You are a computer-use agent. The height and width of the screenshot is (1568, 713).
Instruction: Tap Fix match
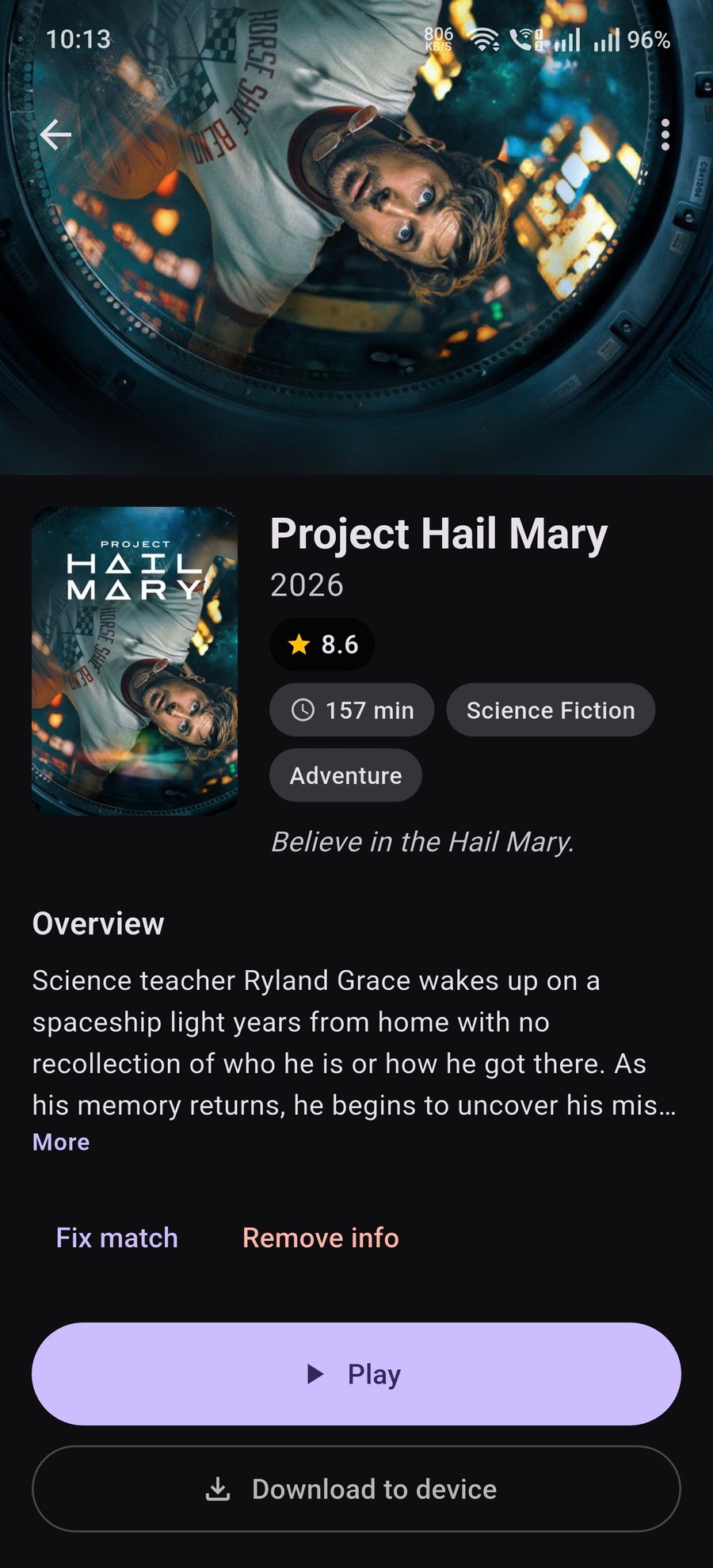pyautogui.click(x=117, y=1238)
